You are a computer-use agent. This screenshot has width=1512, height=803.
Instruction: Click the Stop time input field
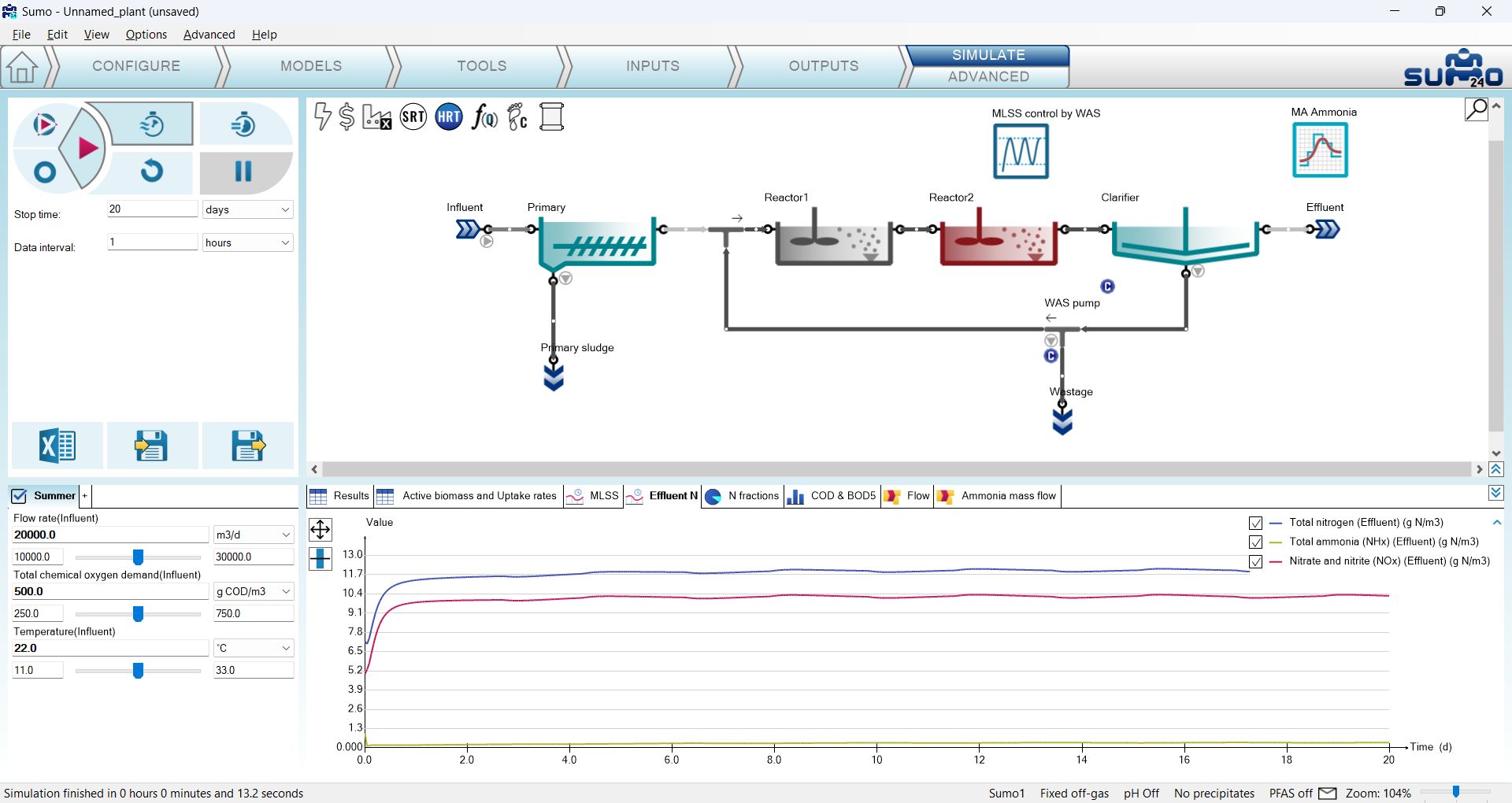point(152,209)
